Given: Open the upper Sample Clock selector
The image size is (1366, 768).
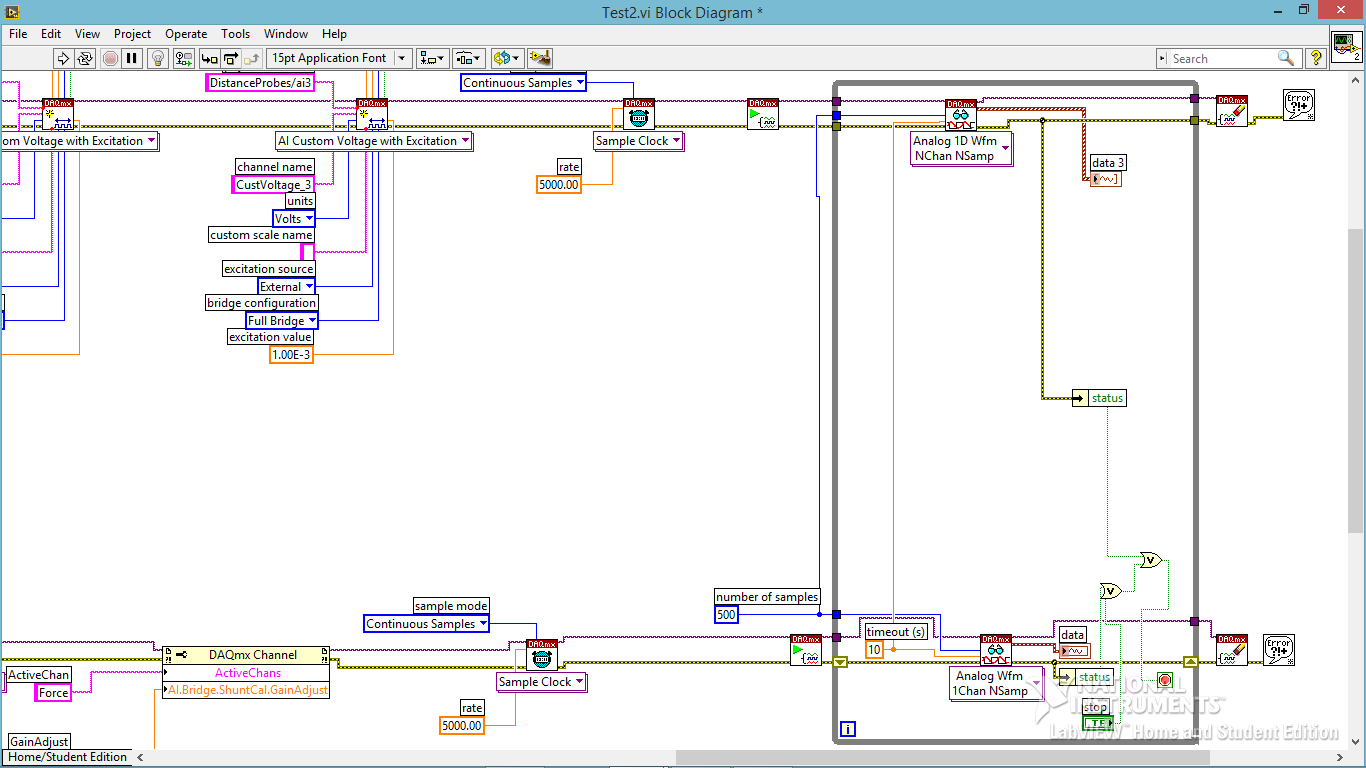Looking at the screenshot, I should pyautogui.click(x=638, y=141).
